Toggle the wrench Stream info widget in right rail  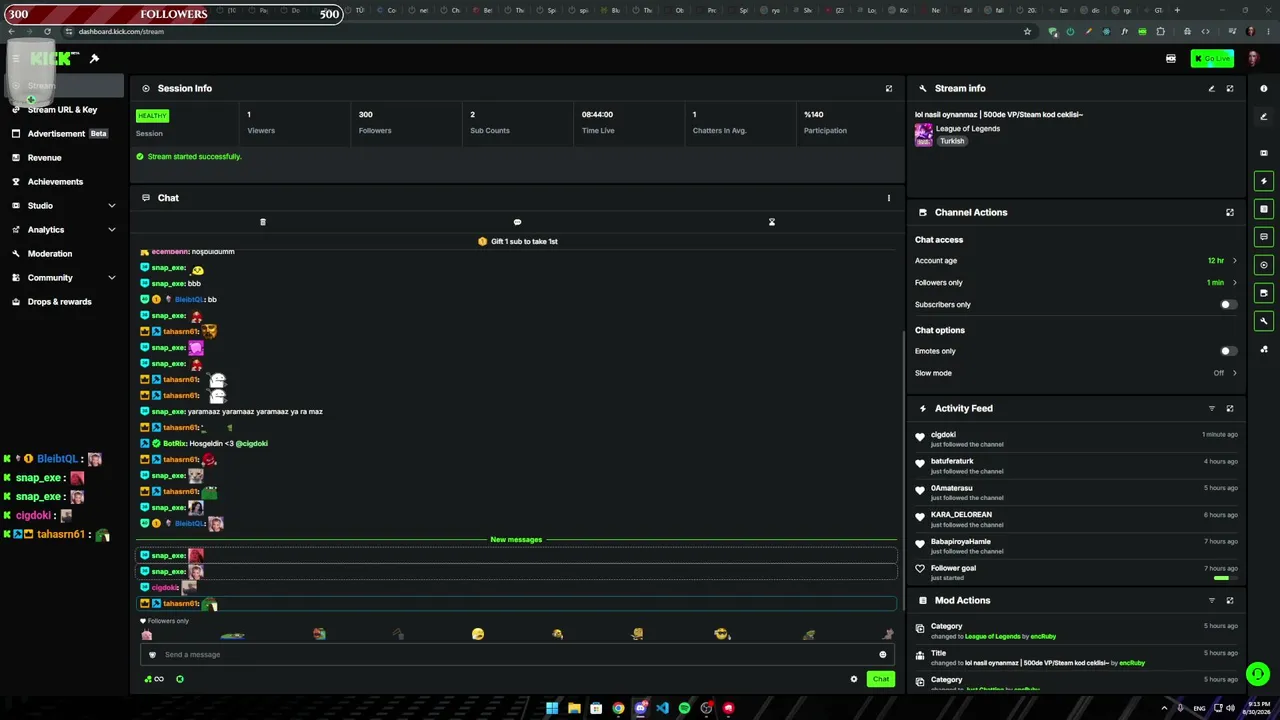pyautogui.click(x=1264, y=321)
